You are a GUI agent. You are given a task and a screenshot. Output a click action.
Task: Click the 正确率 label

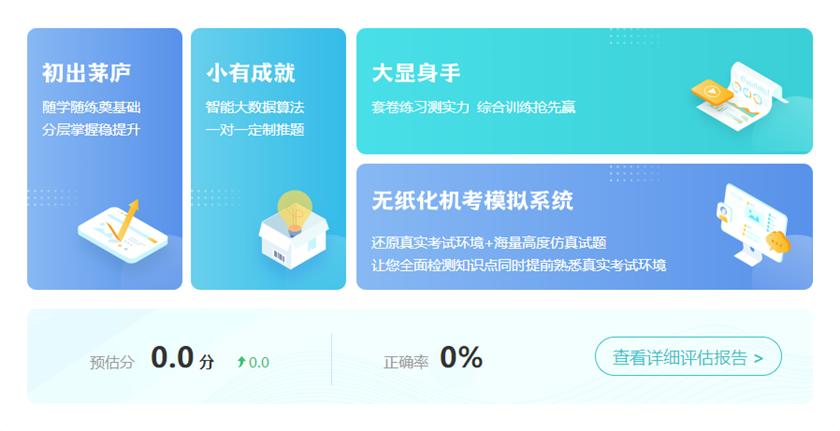[x=406, y=362]
